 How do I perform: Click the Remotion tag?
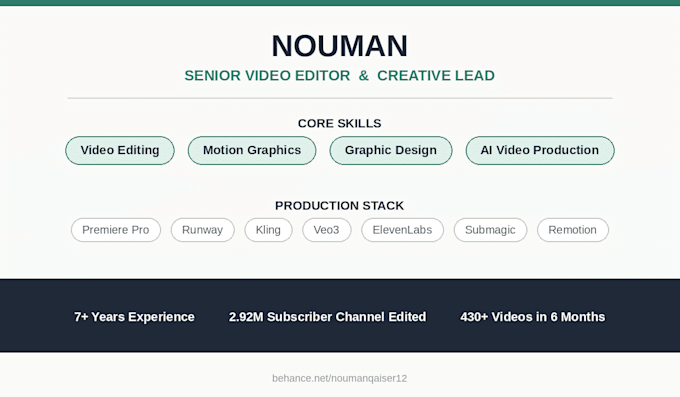tap(573, 230)
